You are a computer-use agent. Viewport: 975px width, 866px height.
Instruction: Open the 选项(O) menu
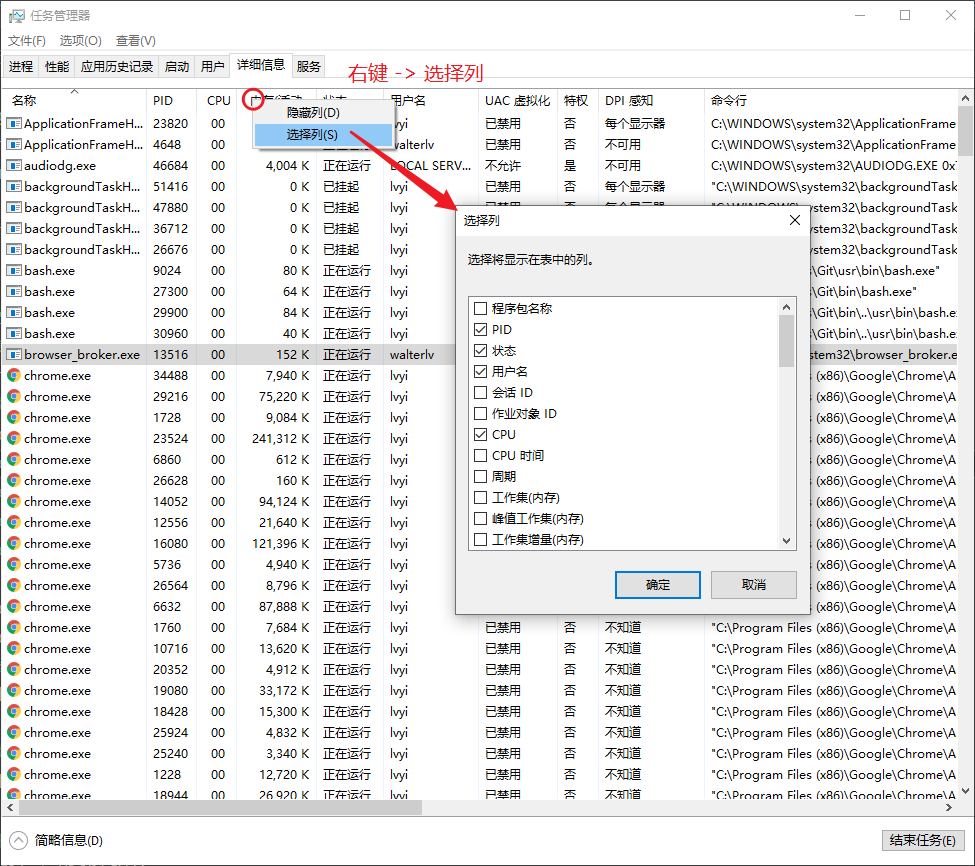80,40
